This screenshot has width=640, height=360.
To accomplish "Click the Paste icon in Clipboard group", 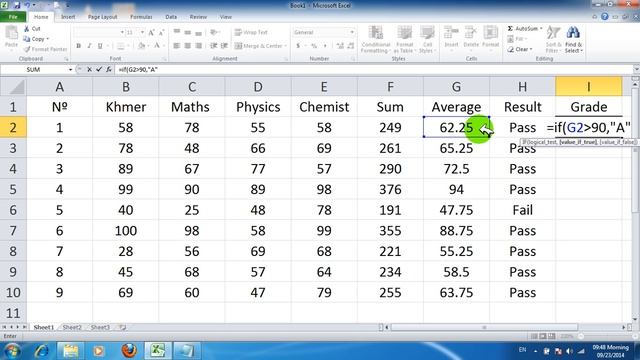I will 11,33.
